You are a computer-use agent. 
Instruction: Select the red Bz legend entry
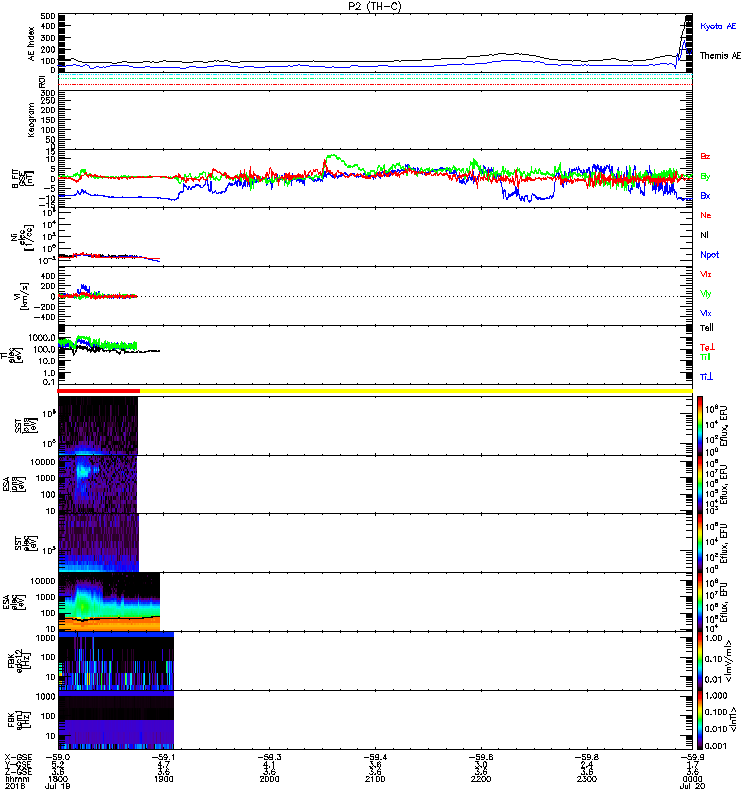point(706,157)
